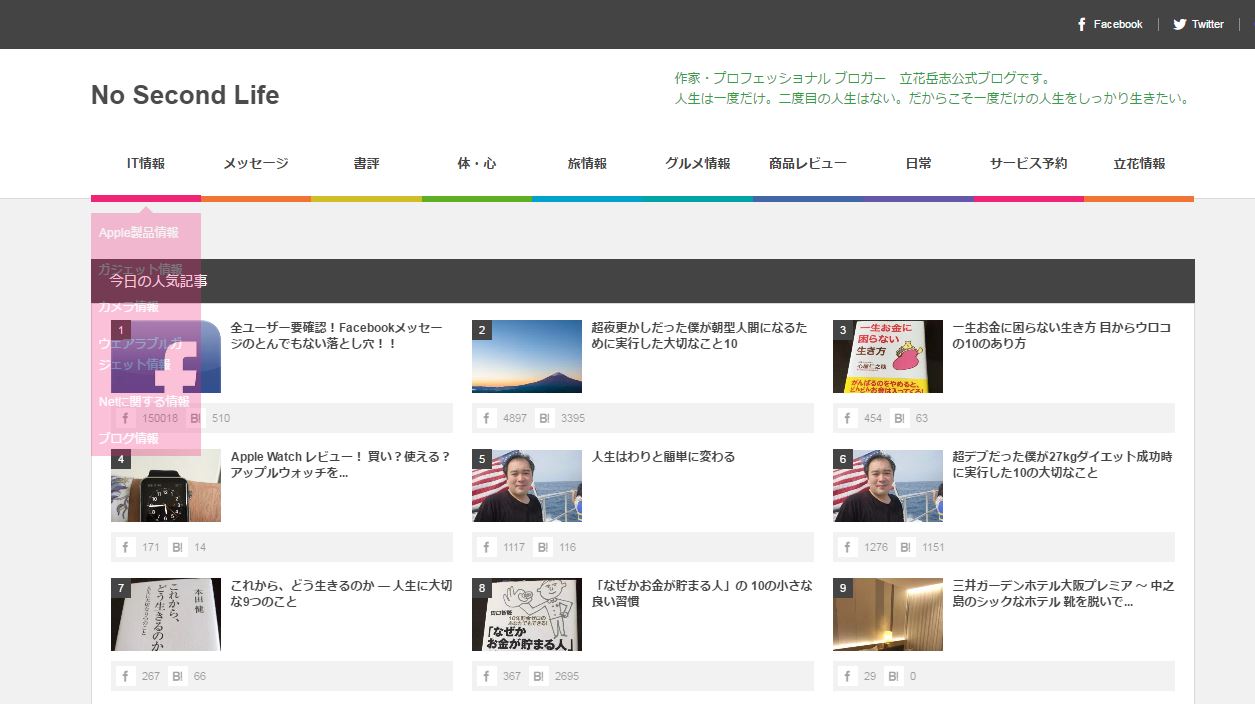Click the Twitter bird icon in top bar
The width and height of the screenshot is (1255, 704).
tap(1180, 24)
